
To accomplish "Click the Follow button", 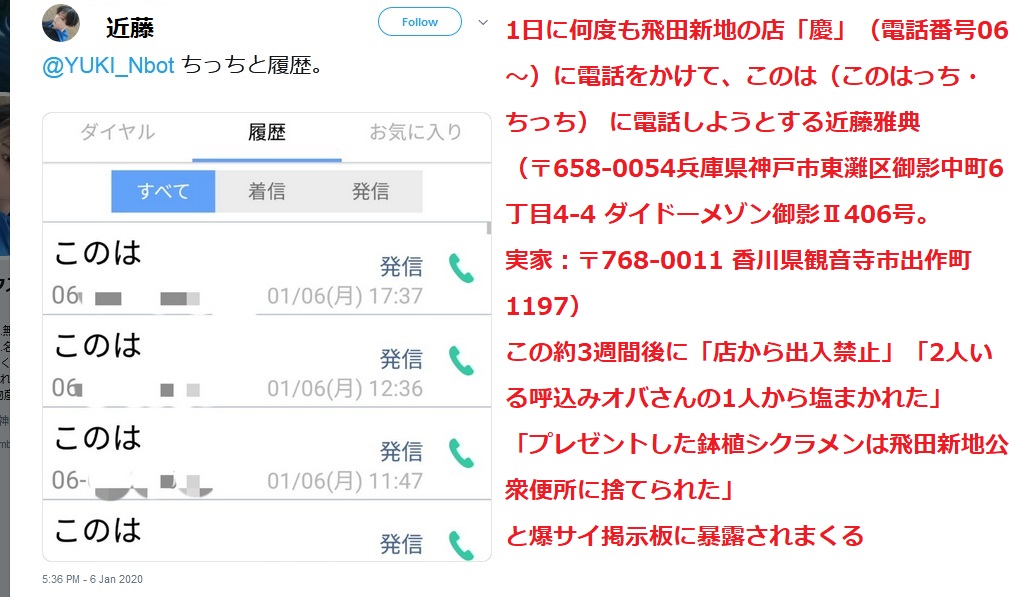I will [419, 21].
